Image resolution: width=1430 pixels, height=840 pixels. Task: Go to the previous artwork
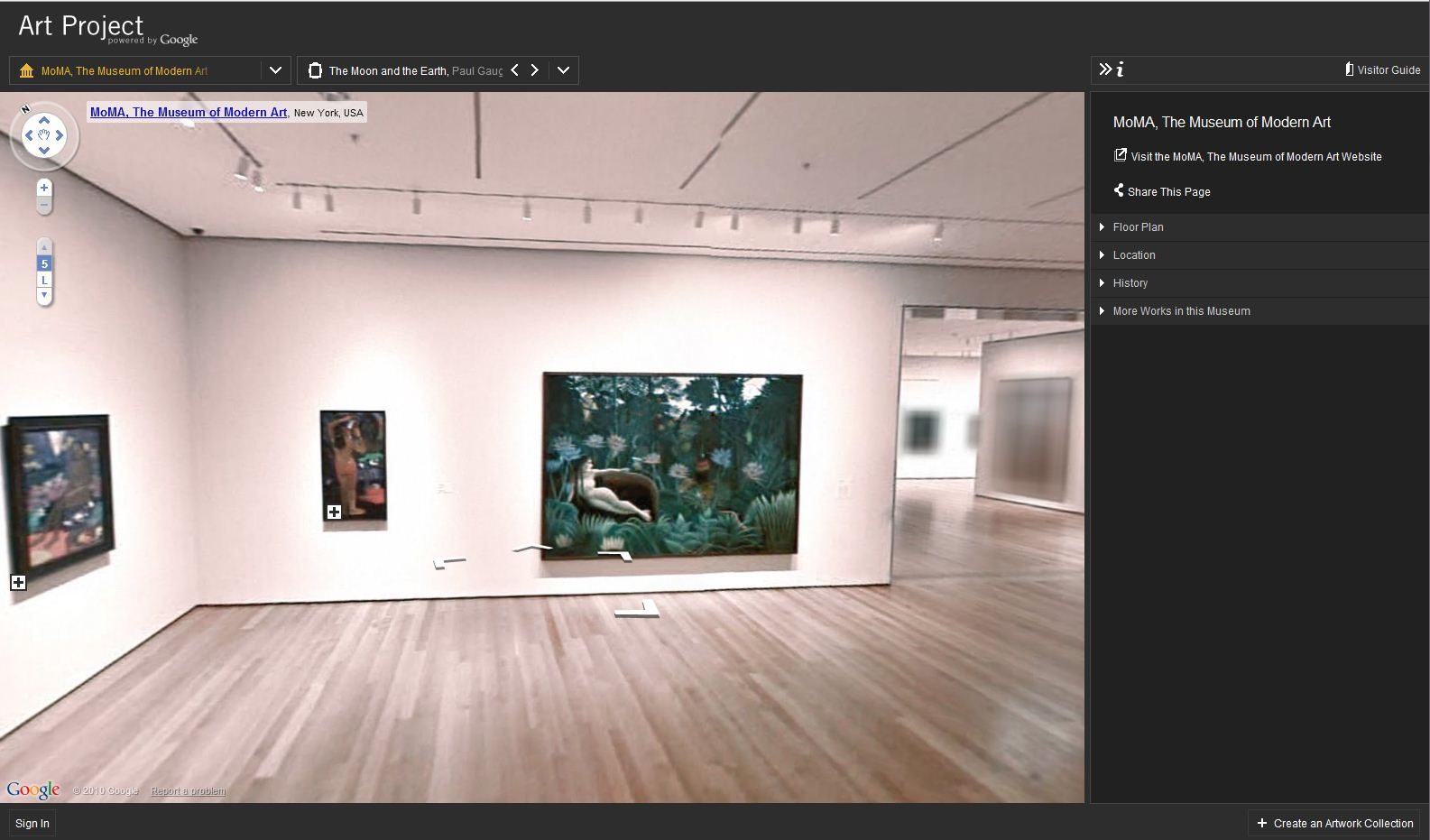[514, 70]
